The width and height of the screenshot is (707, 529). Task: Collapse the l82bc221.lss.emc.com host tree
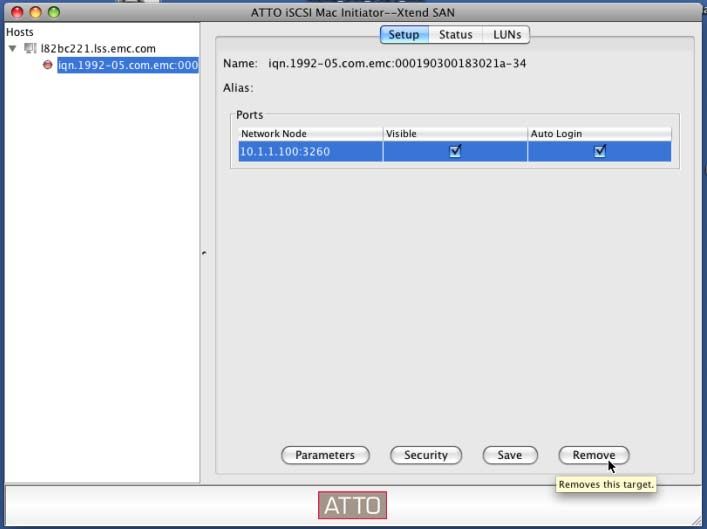pos(13,48)
